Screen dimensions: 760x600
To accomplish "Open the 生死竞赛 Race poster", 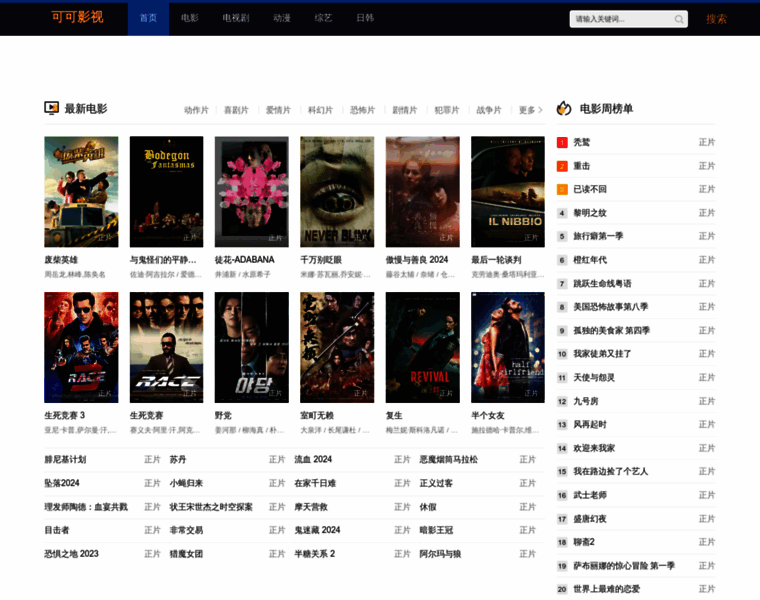I will (166, 347).
